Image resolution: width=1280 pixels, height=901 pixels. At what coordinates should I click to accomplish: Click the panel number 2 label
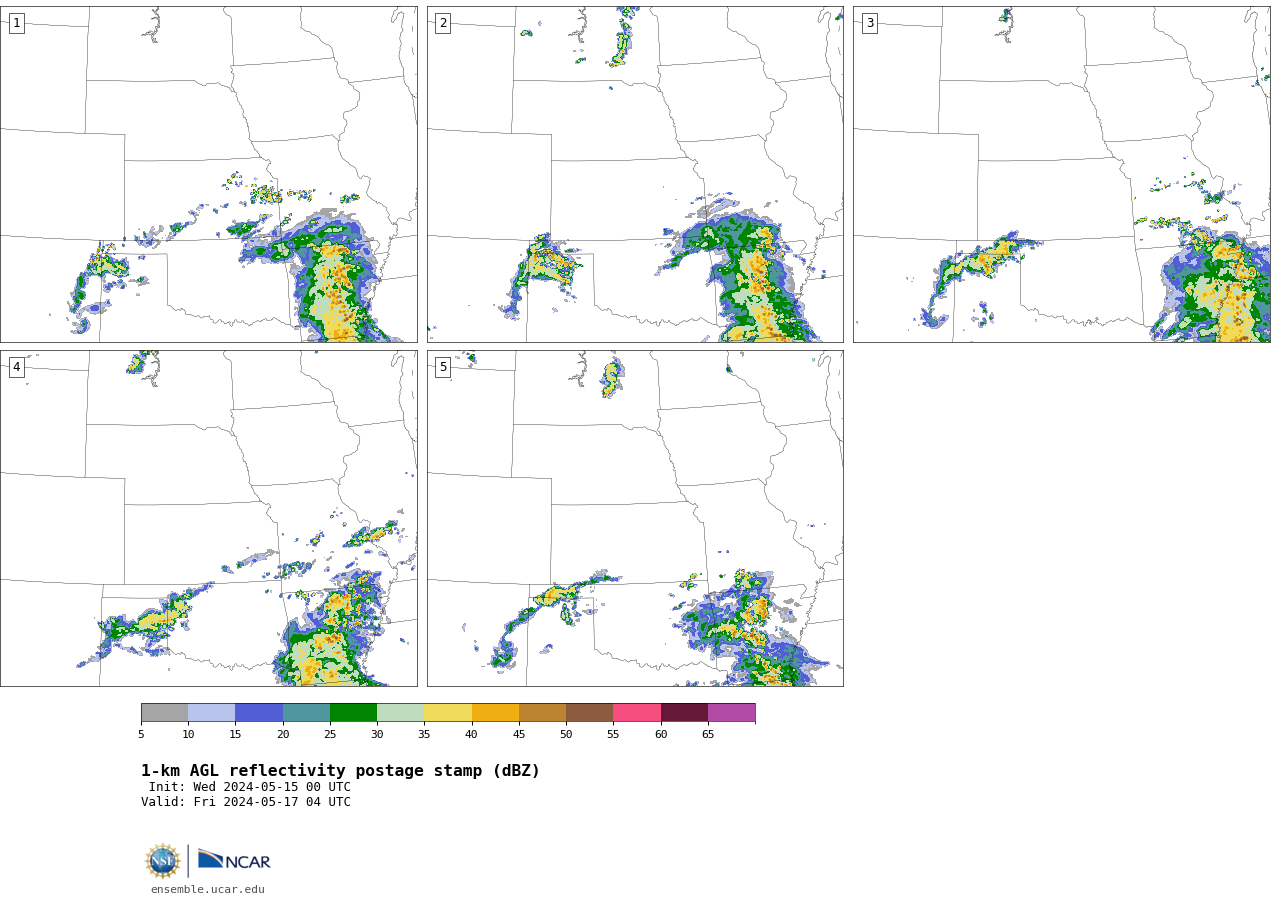(x=443, y=23)
